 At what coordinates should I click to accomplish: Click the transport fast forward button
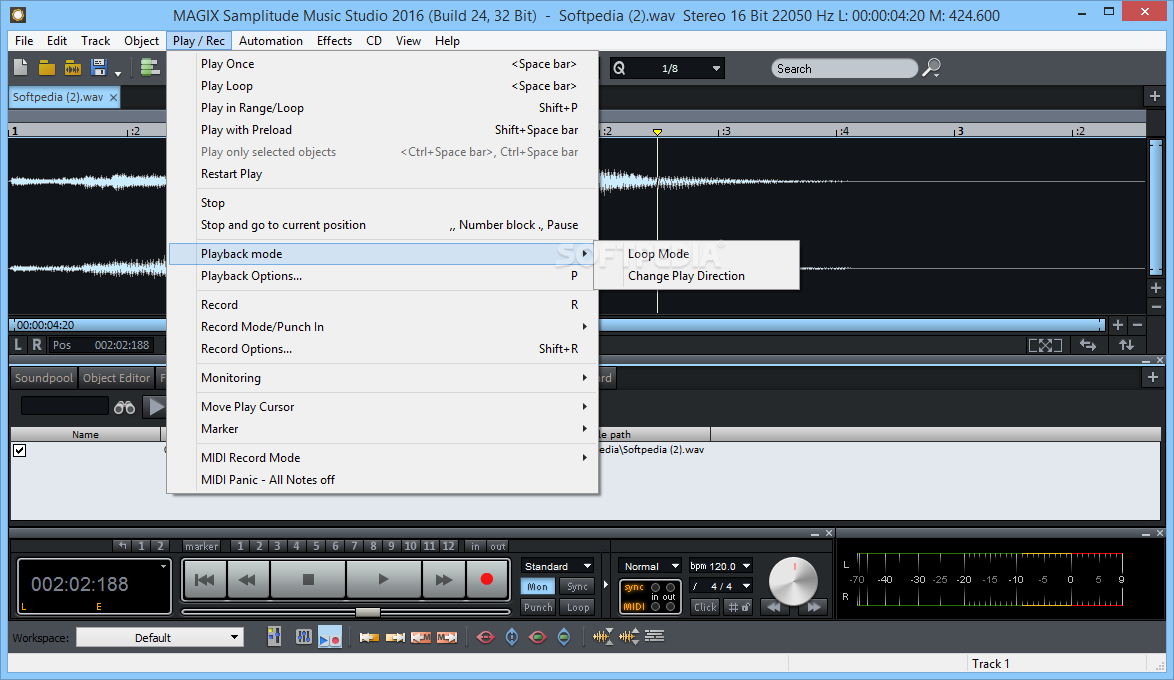443,579
